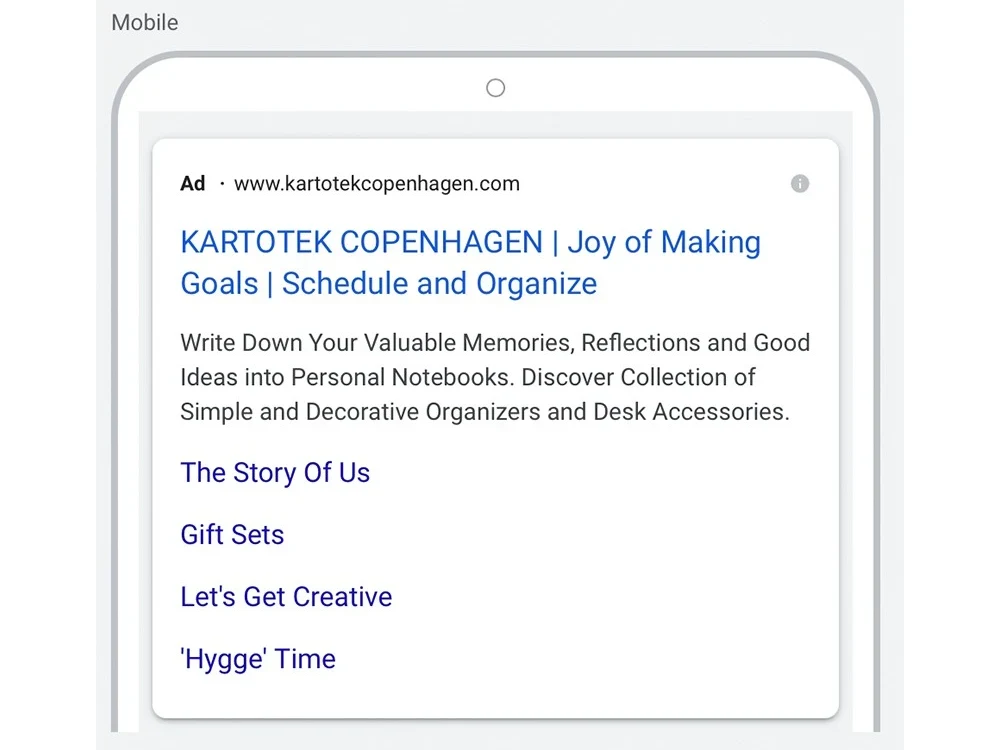Click the ad info icon
Screen dimensions: 1000x750
(x=800, y=184)
